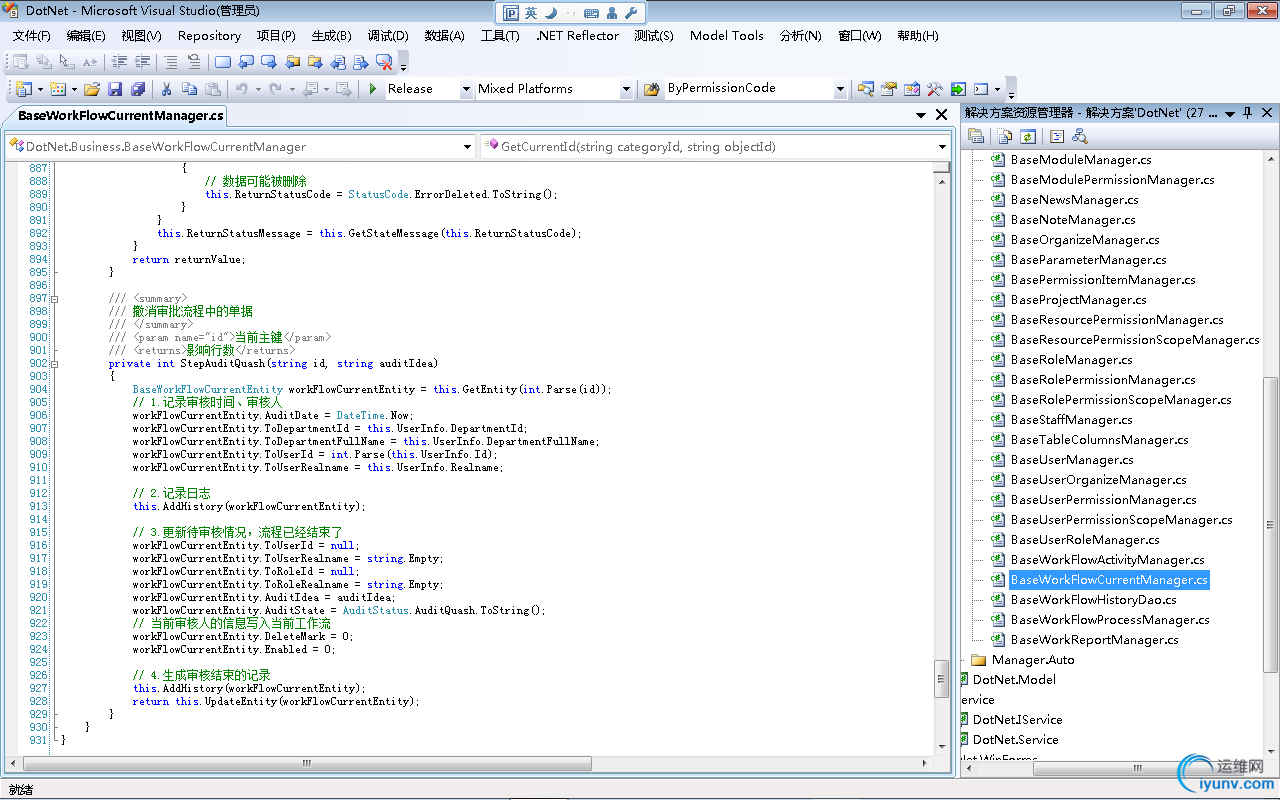The height and width of the screenshot is (800, 1280).
Task: Click the New Project toolbar icon
Action: coord(22,89)
